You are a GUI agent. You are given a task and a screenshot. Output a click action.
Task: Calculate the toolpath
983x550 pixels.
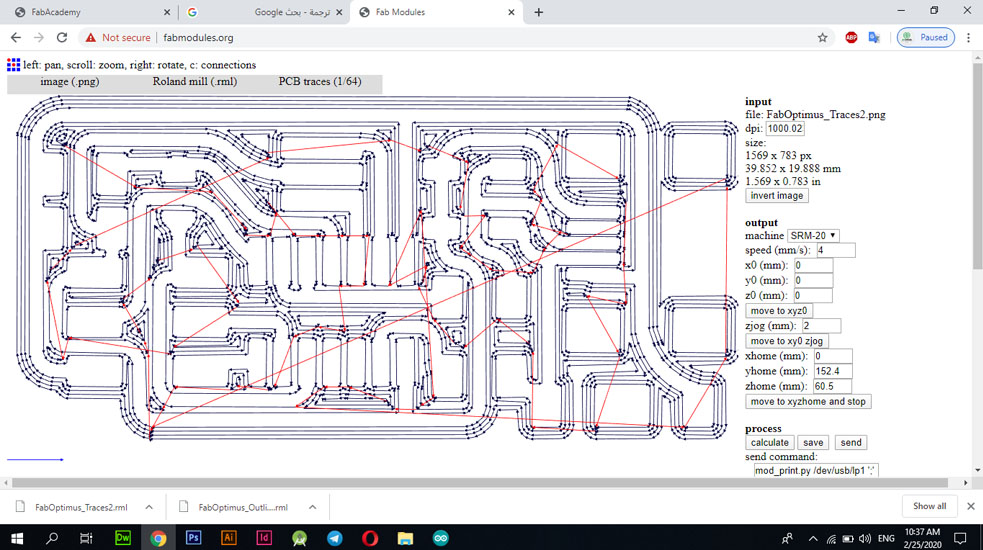point(770,442)
